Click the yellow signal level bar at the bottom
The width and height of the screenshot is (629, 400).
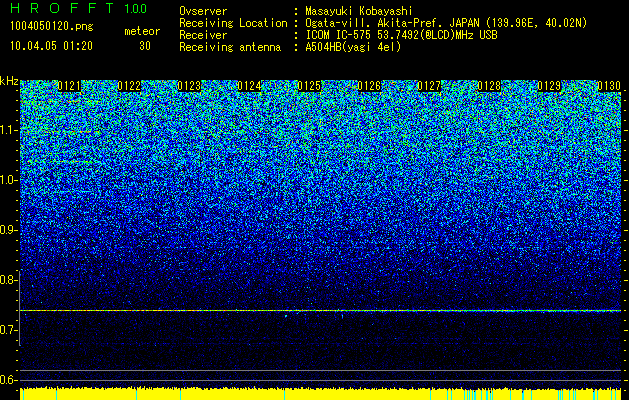(321, 394)
